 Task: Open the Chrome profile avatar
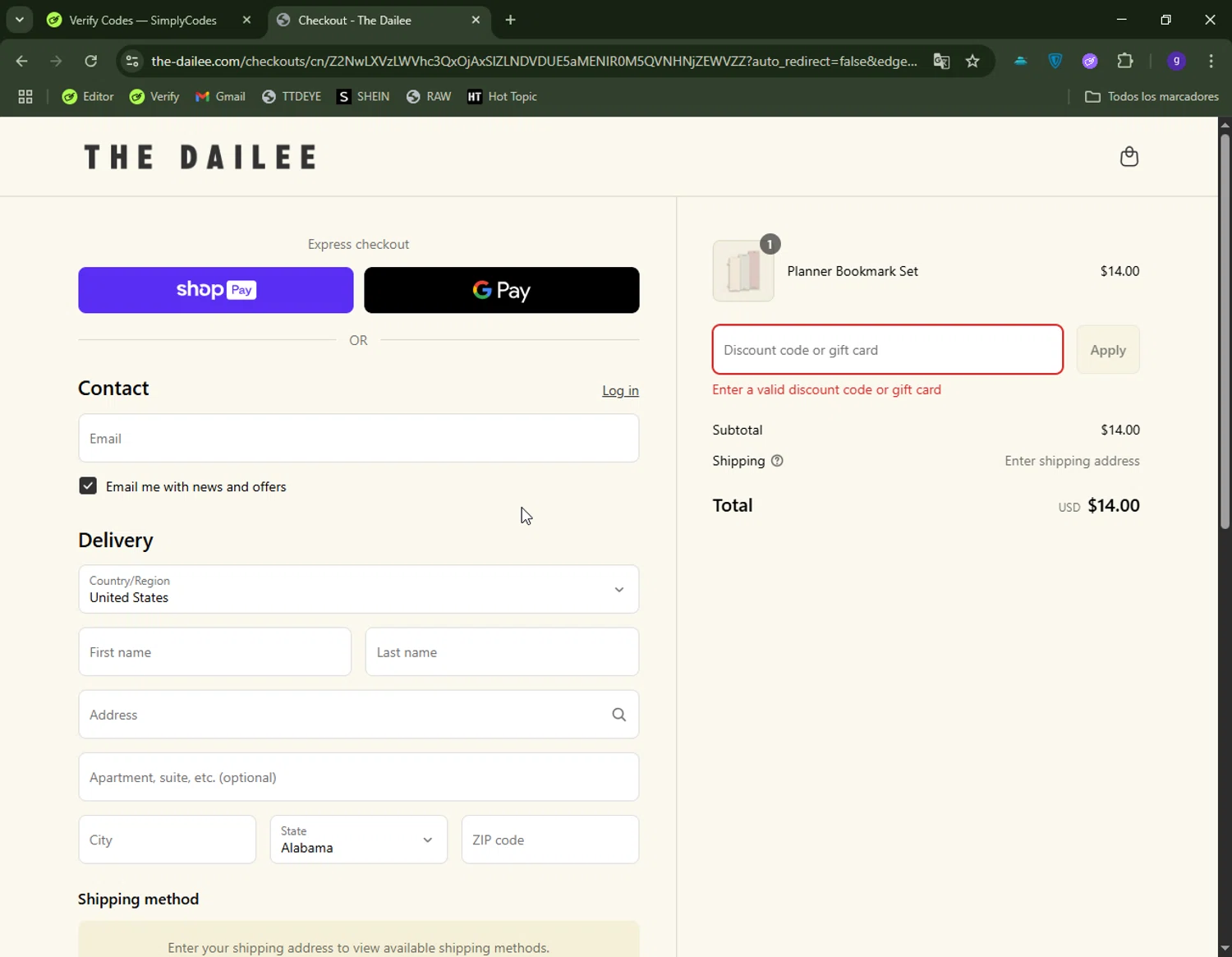tap(1176, 61)
